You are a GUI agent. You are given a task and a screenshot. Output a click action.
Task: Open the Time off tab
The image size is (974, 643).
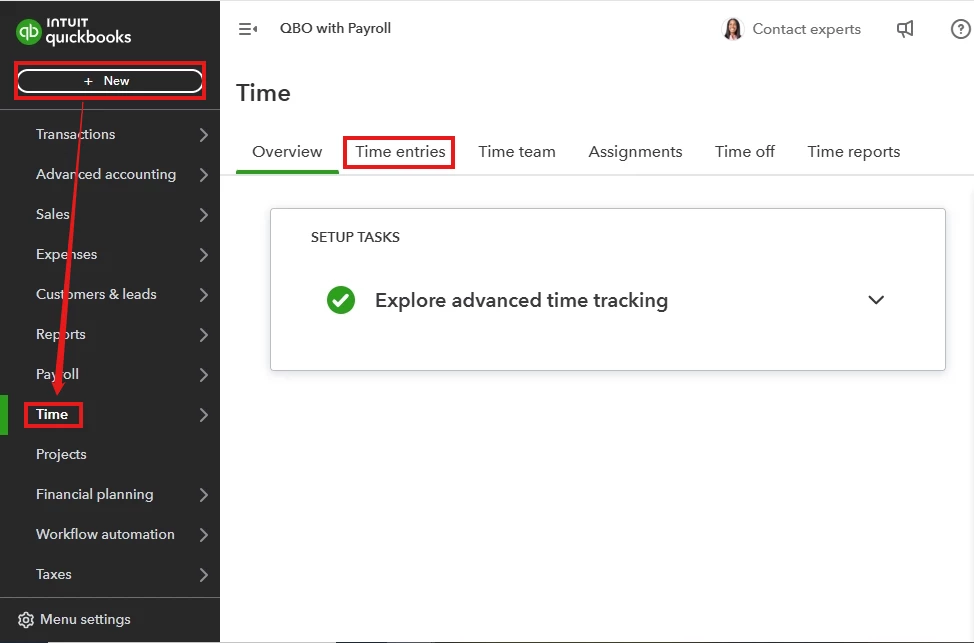coord(745,152)
